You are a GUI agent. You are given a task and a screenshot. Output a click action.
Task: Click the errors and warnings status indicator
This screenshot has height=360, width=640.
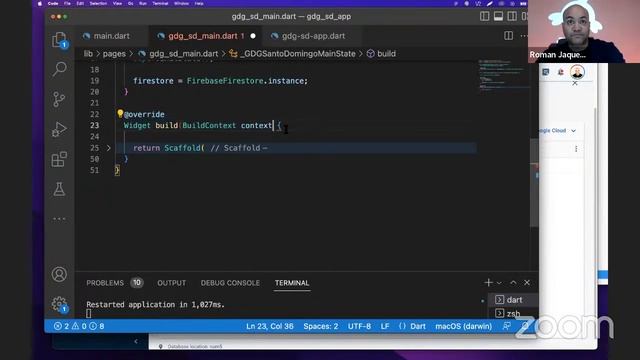pyautogui.click(x=79, y=326)
